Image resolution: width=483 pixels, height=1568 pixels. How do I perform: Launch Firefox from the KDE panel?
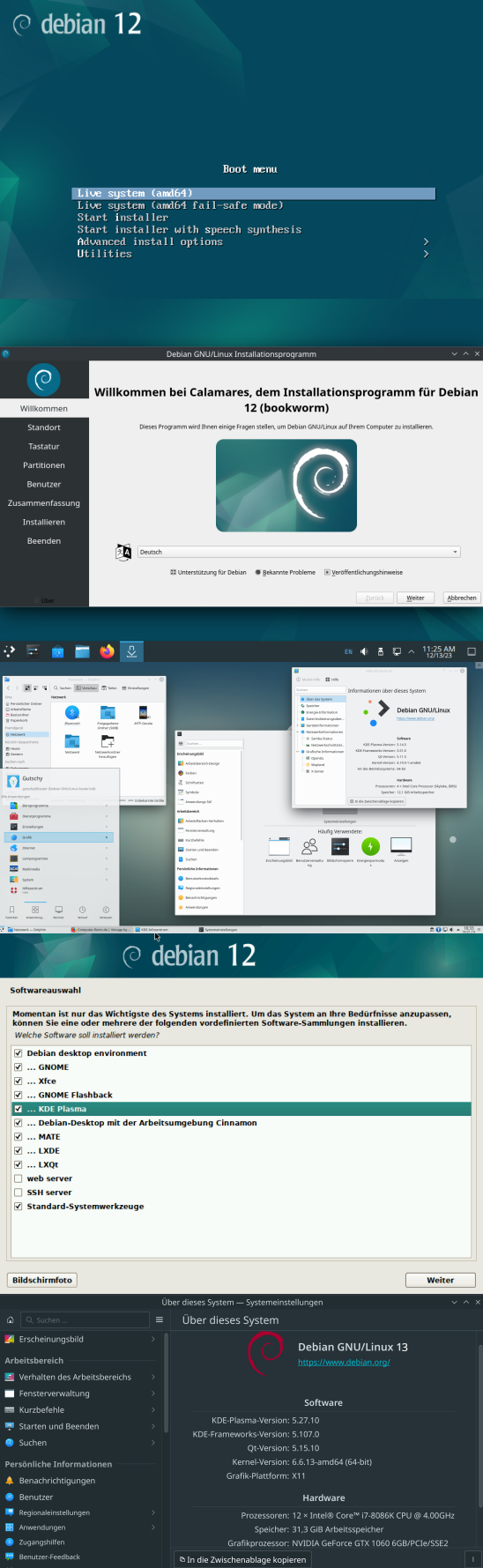point(107,651)
